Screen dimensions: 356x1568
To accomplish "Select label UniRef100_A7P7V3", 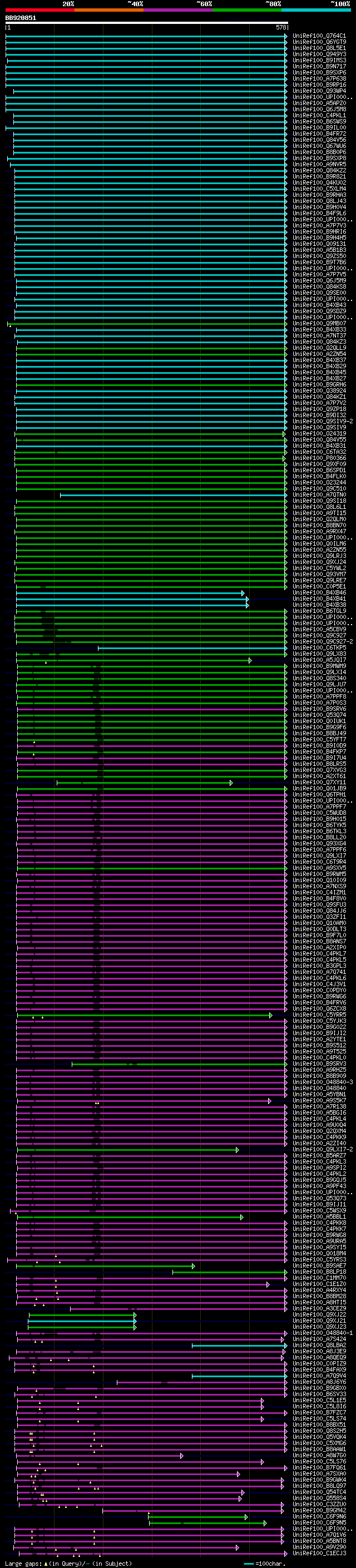I will pyautogui.click(x=319, y=226).
